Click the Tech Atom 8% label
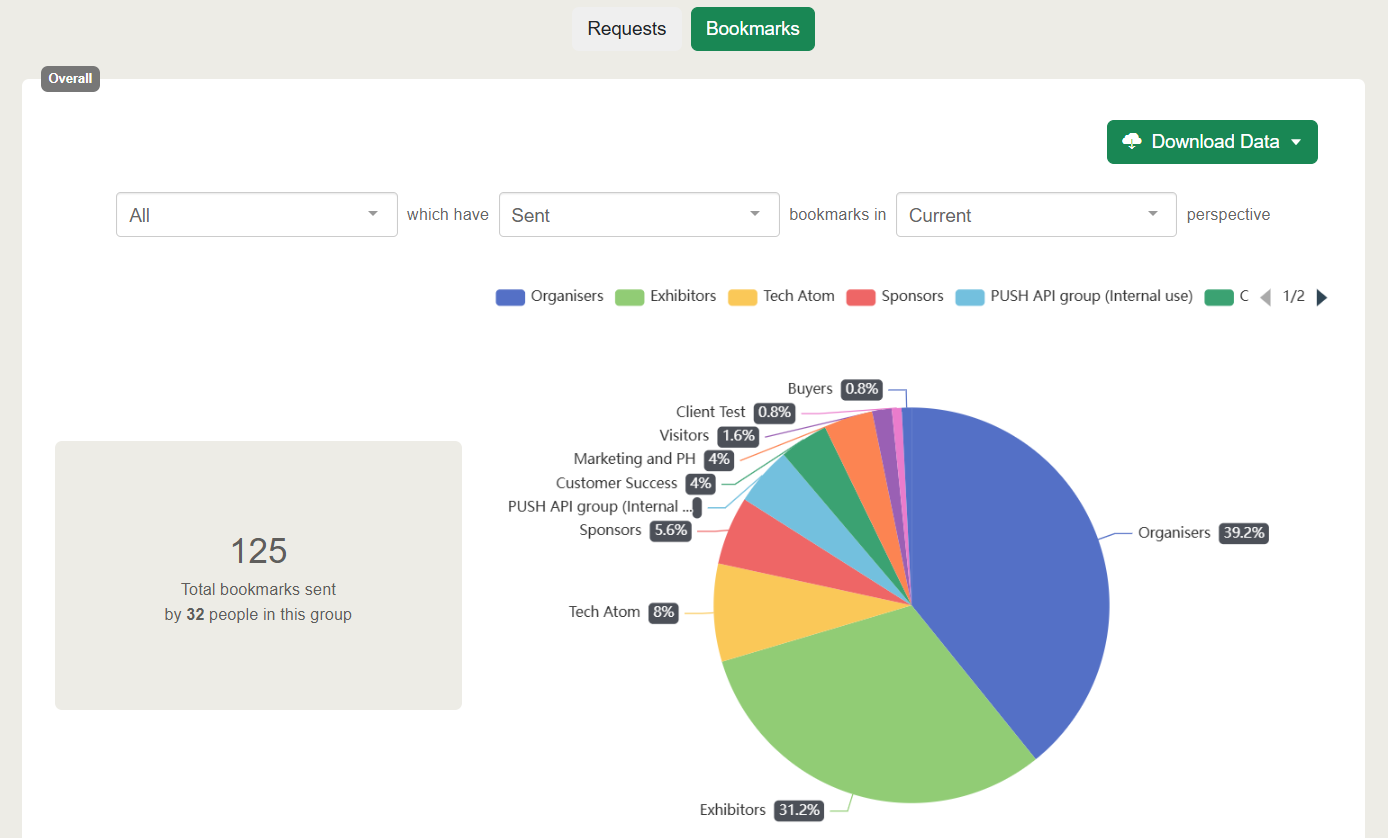 [624, 612]
